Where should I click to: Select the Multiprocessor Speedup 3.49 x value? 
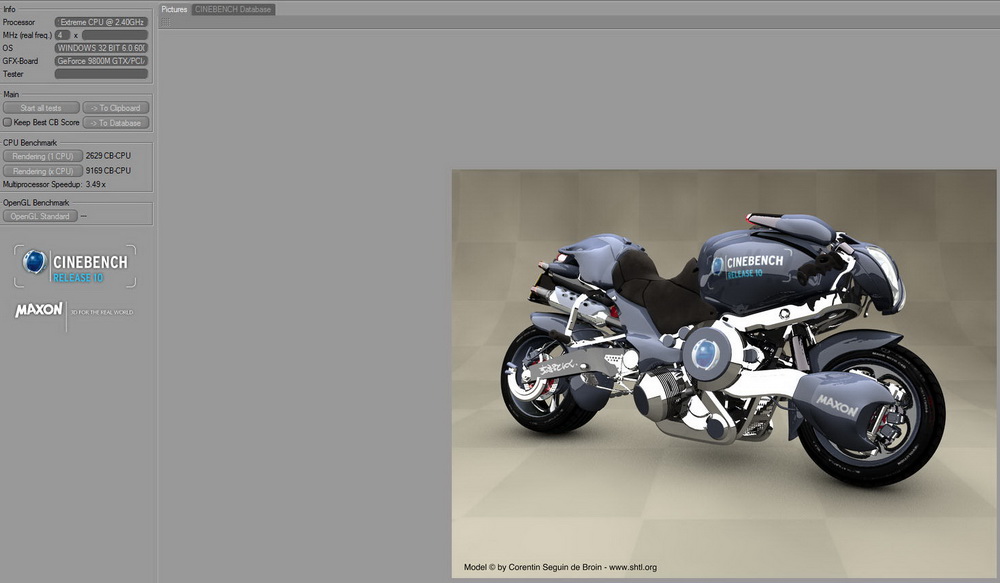96,184
